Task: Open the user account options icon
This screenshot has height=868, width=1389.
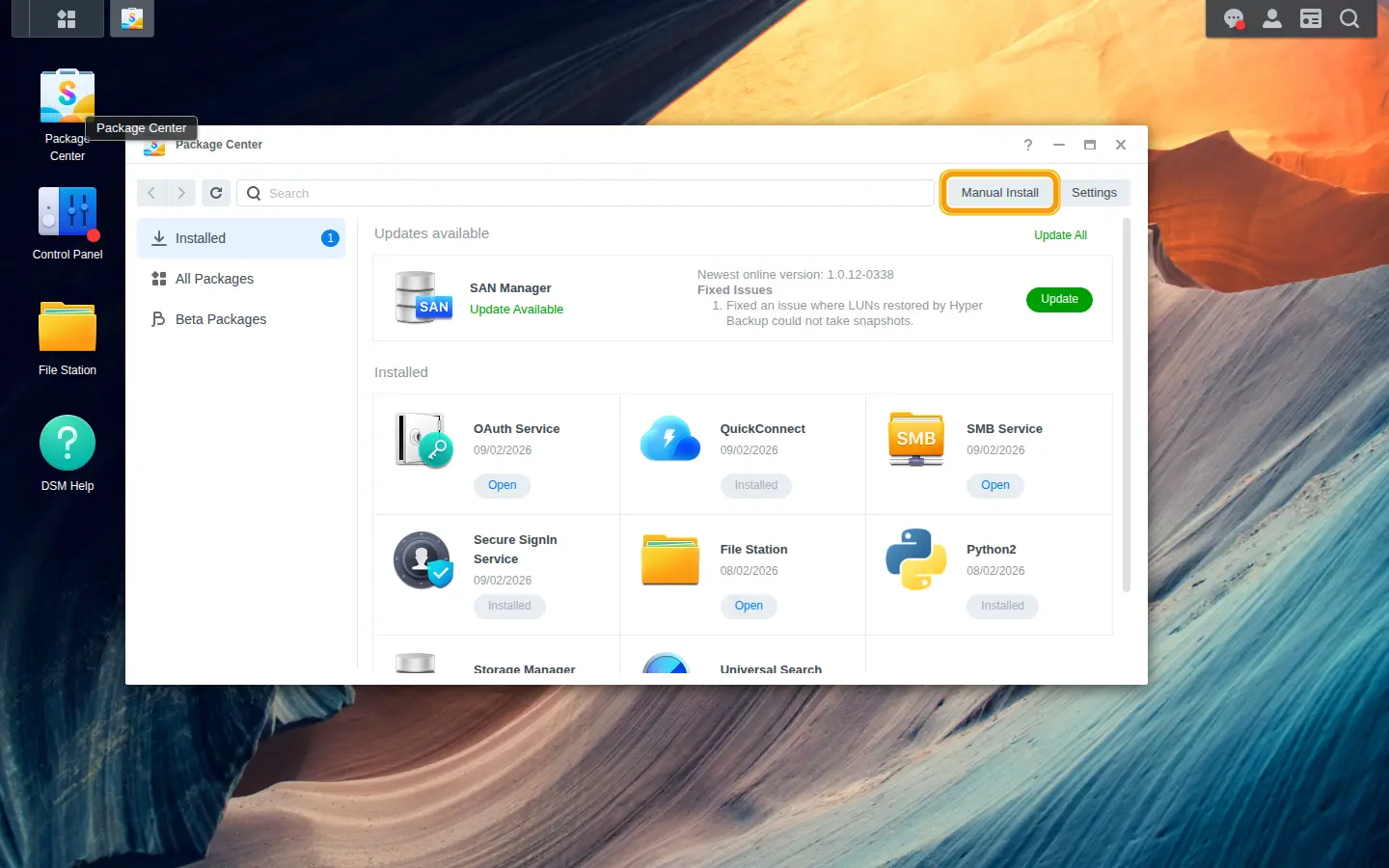Action: (1272, 18)
